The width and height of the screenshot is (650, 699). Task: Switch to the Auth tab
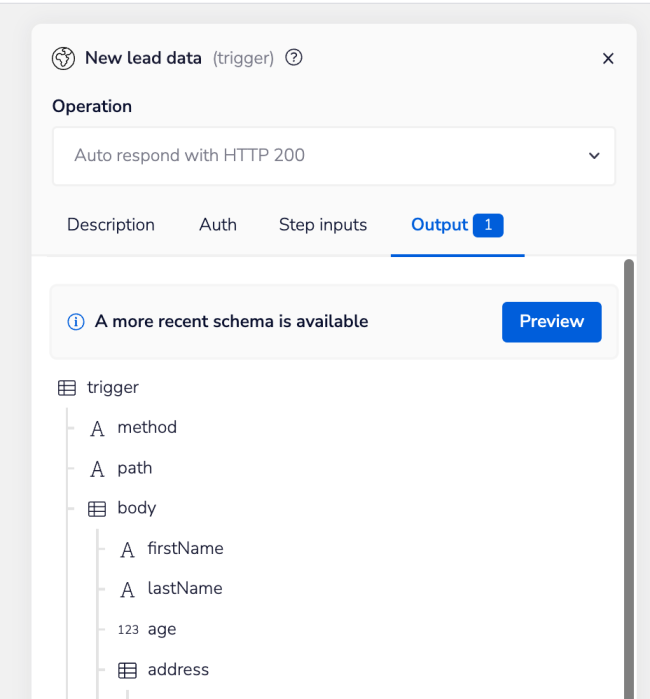tap(218, 225)
